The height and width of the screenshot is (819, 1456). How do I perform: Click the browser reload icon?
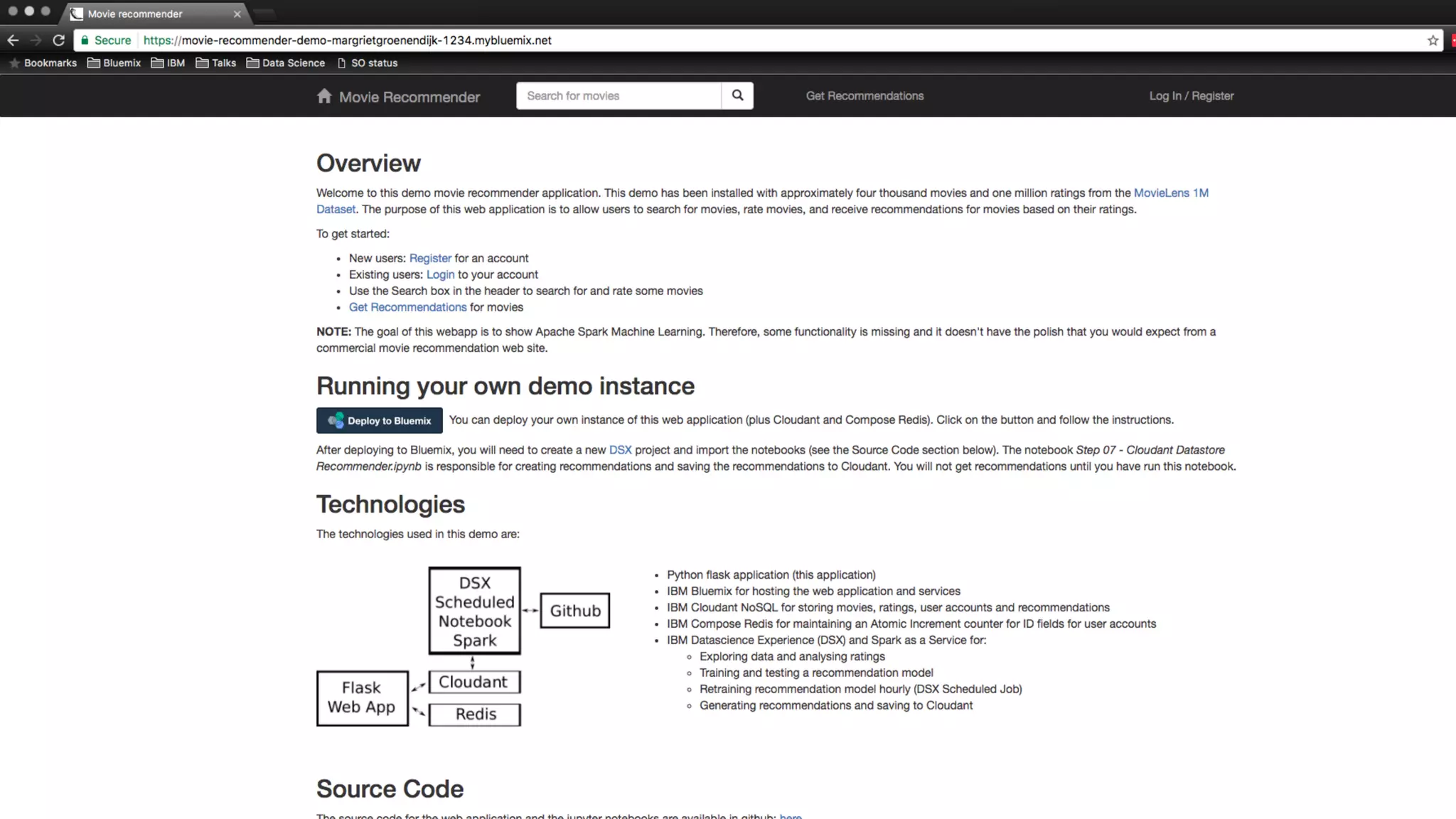(59, 41)
